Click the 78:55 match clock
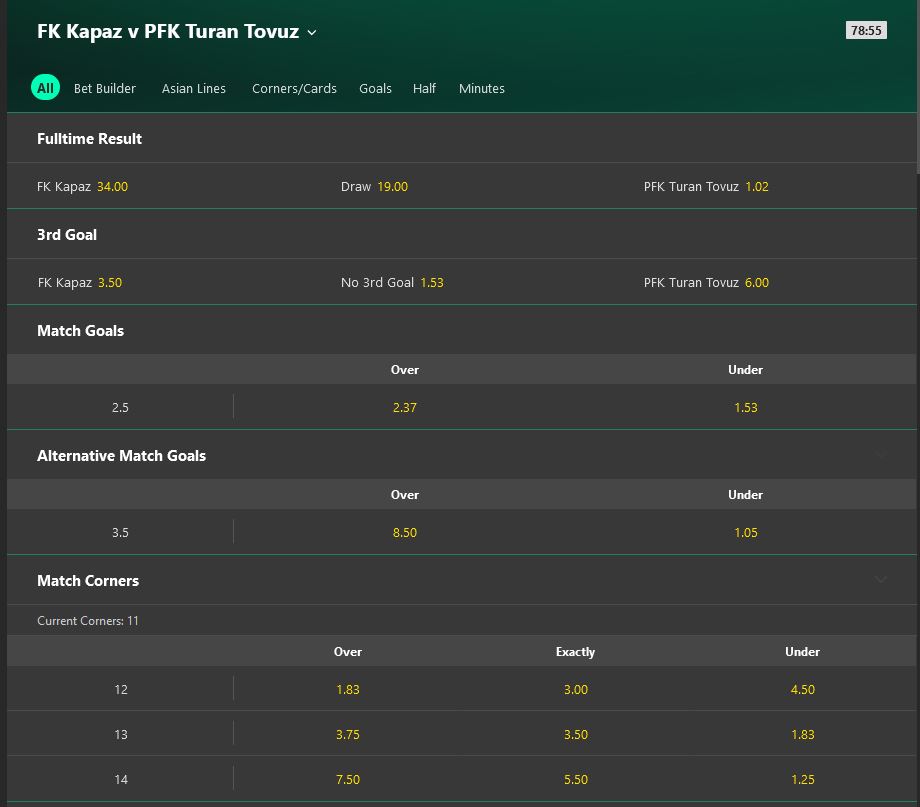 coord(866,31)
